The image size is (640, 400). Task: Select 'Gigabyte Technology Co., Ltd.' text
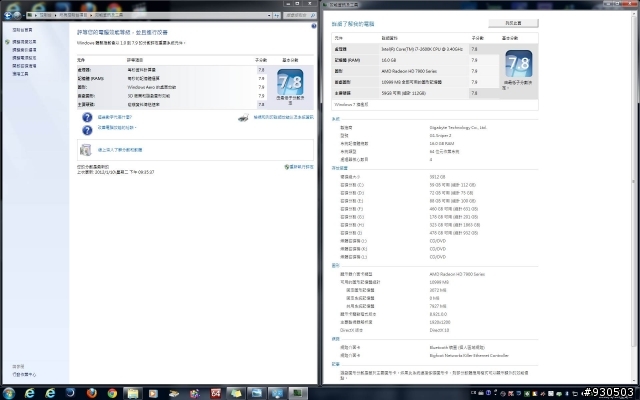click(x=458, y=127)
